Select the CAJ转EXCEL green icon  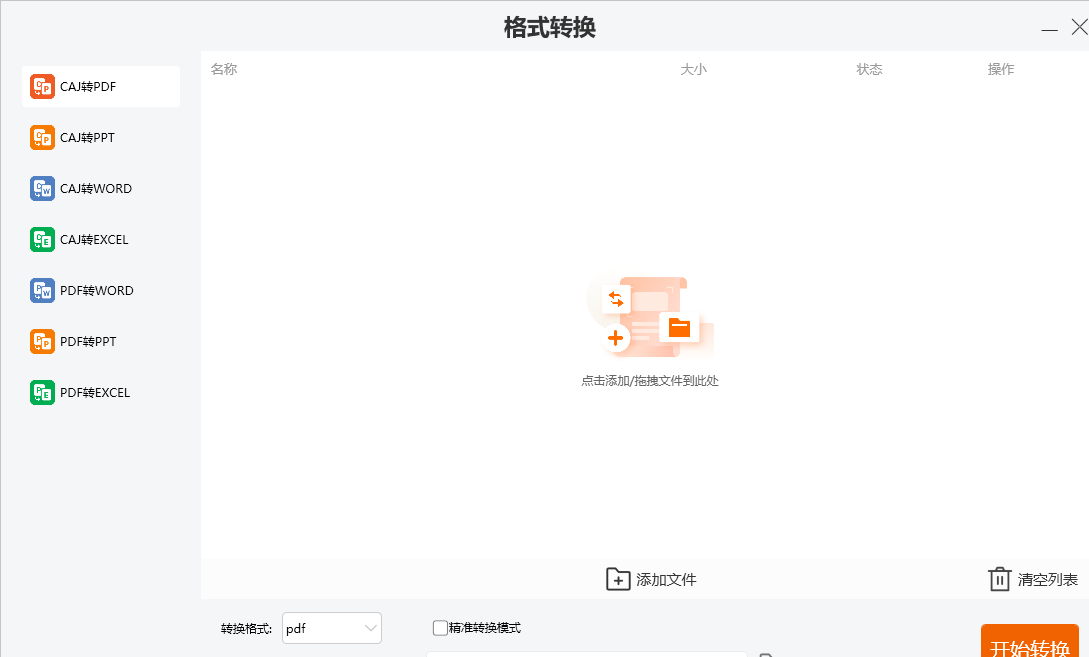[x=42, y=240]
